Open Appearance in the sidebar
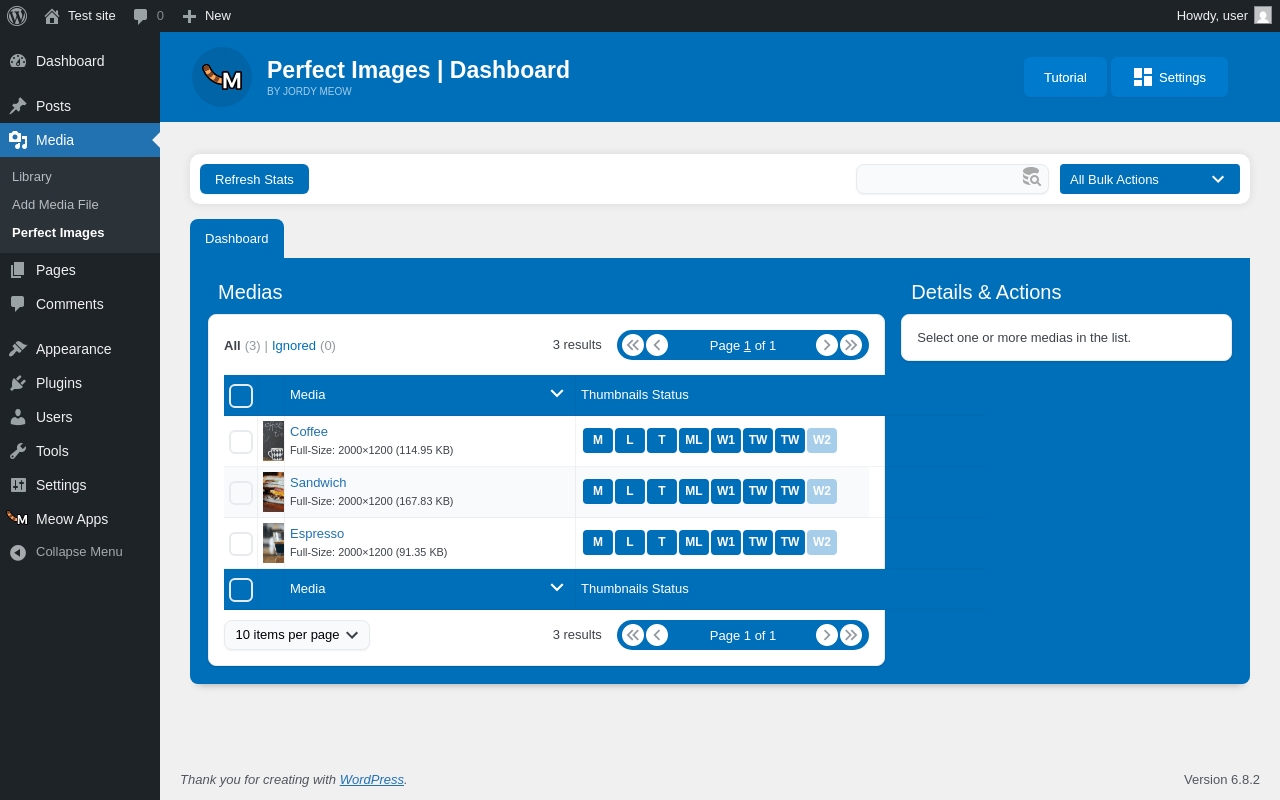The image size is (1280, 800). tap(80, 349)
